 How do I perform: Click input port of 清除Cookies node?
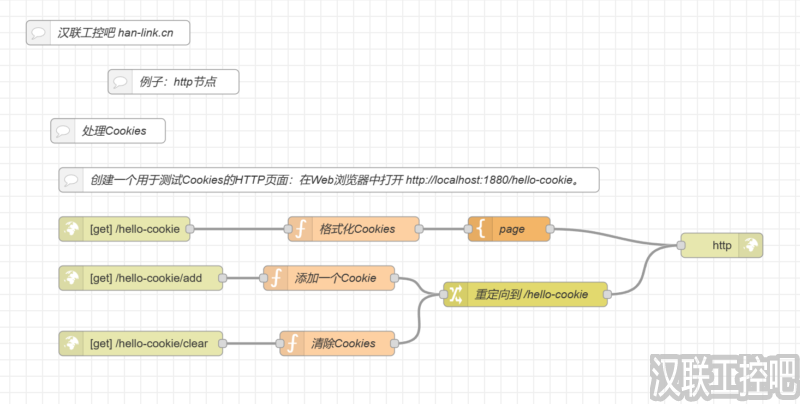tap(280, 343)
